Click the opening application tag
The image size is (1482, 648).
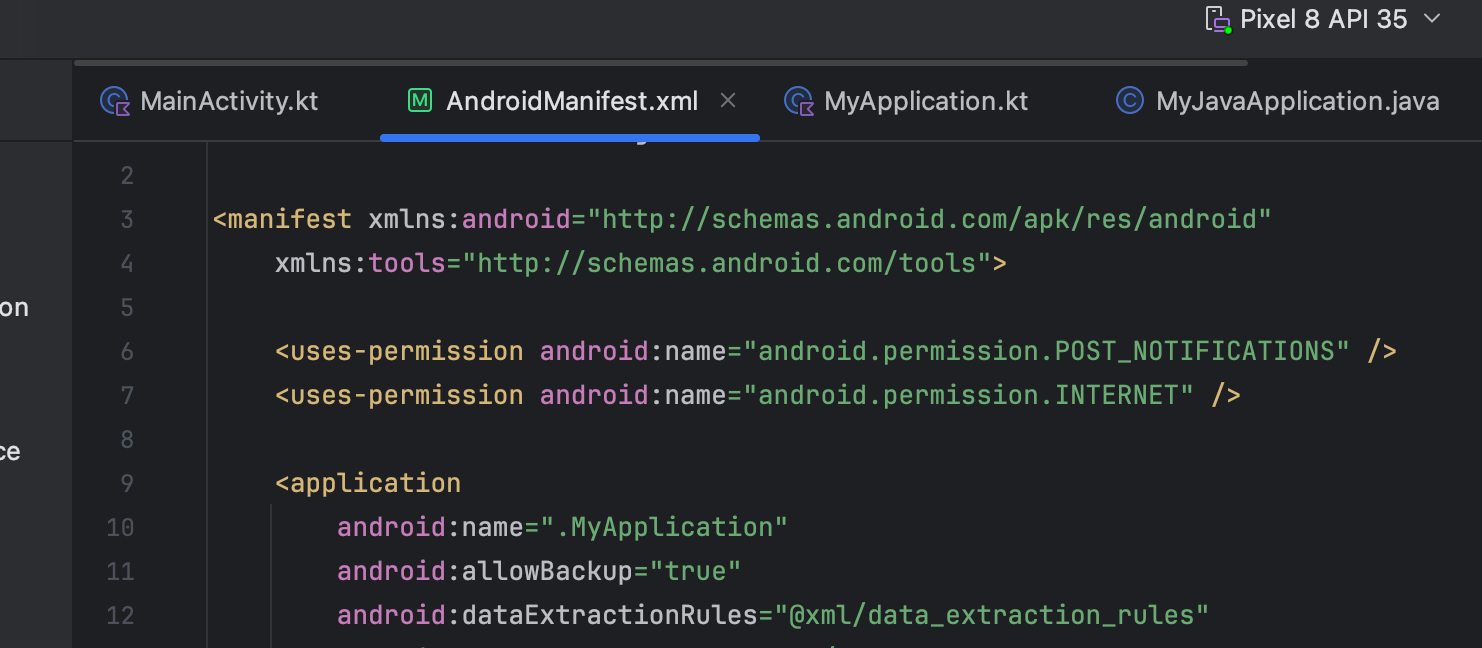pos(368,484)
